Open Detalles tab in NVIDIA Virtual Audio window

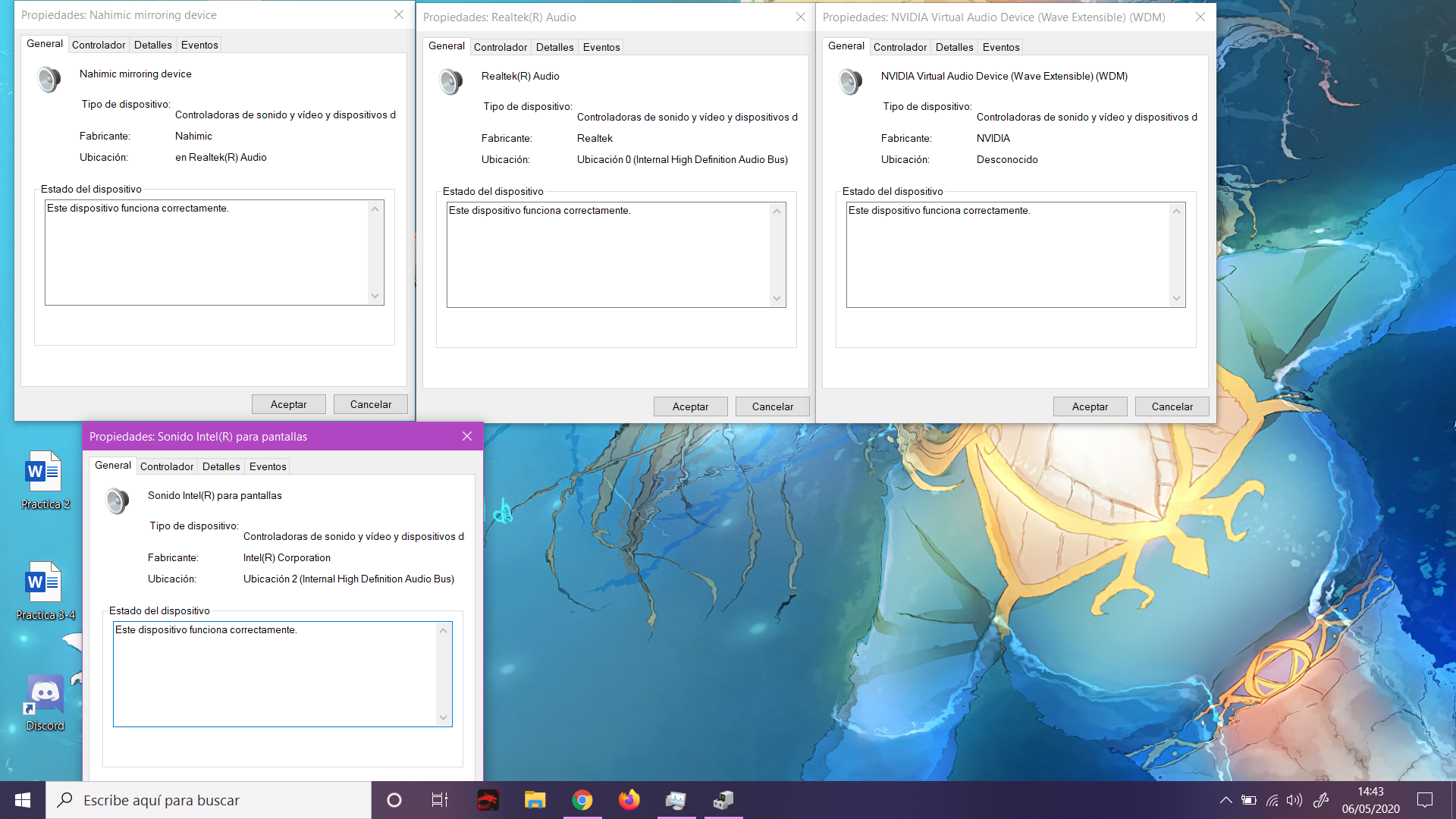(x=955, y=47)
